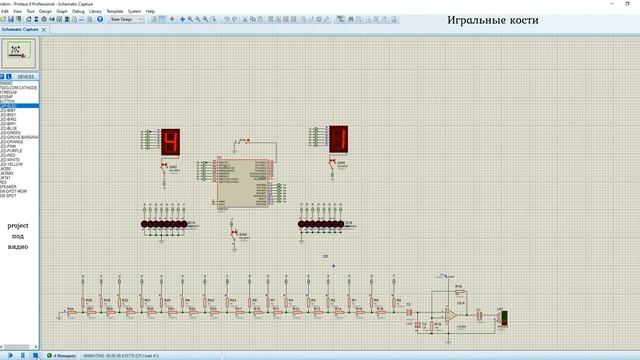This screenshot has height=360, width=640.
Task: Switch to the Schematic Capture tab
Action: coord(20,29)
